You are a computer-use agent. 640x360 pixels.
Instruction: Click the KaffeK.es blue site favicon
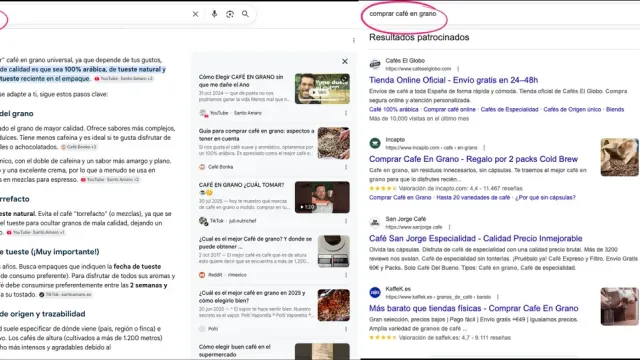pyautogui.click(x=375, y=292)
